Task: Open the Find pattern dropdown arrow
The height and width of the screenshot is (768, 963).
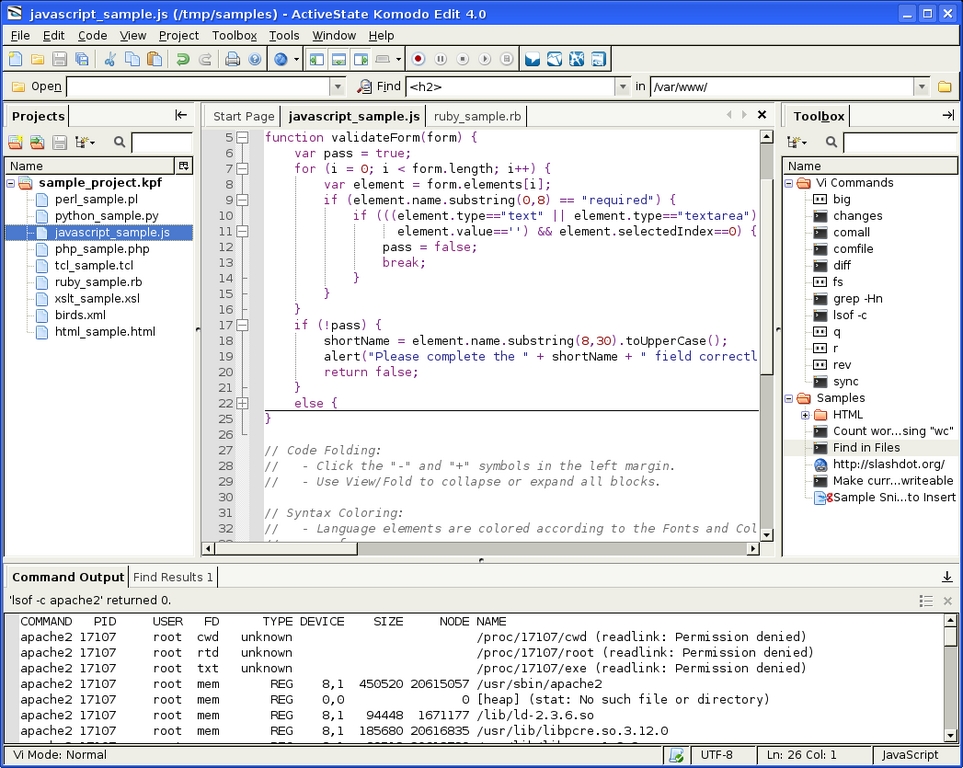Action: (623, 87)
